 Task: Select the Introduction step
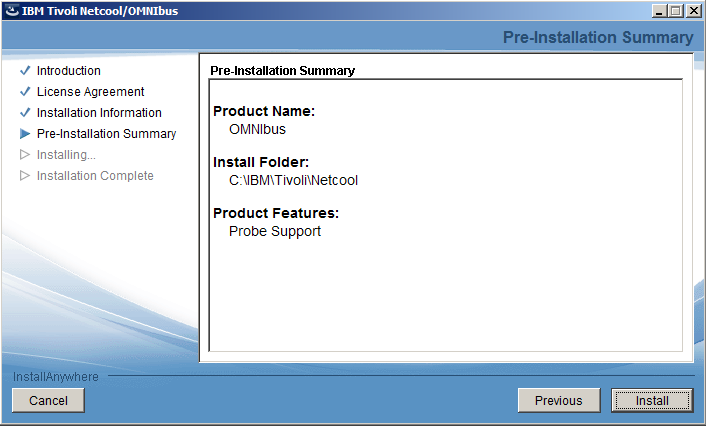[68, 71]
